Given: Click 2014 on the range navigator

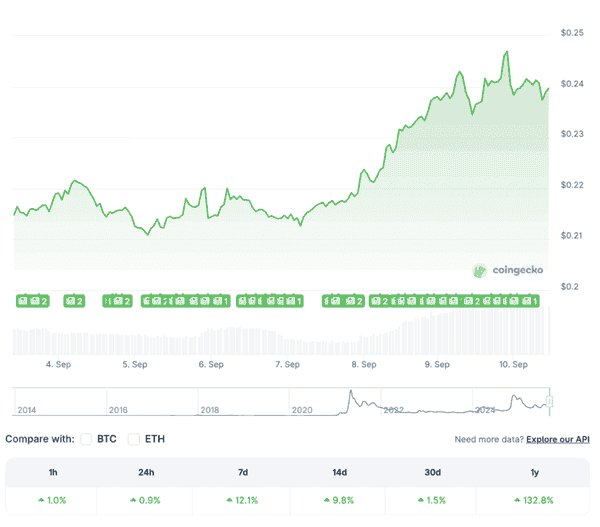Looking at the screenshot, I should click(x=26, y=410).
